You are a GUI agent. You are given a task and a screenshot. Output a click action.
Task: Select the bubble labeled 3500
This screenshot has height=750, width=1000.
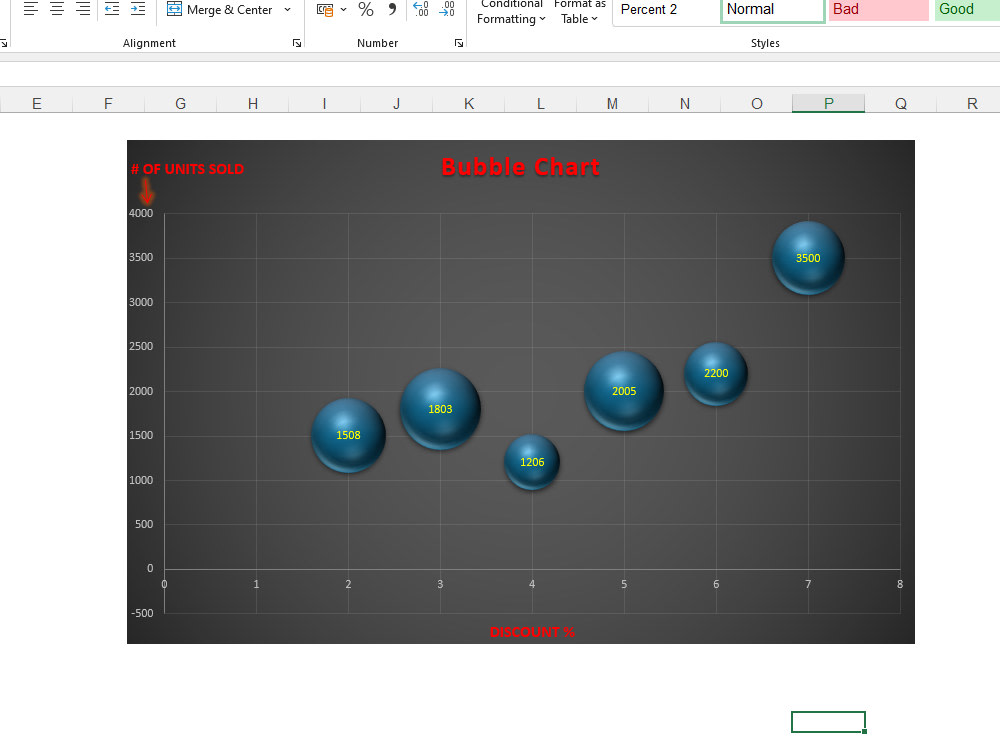808,258
